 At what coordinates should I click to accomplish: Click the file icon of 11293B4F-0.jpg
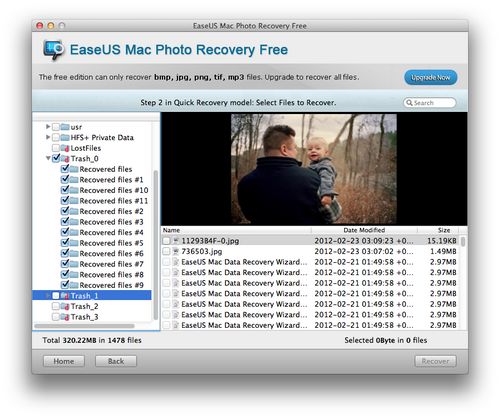pyautogui.click(x=176, y=241)
